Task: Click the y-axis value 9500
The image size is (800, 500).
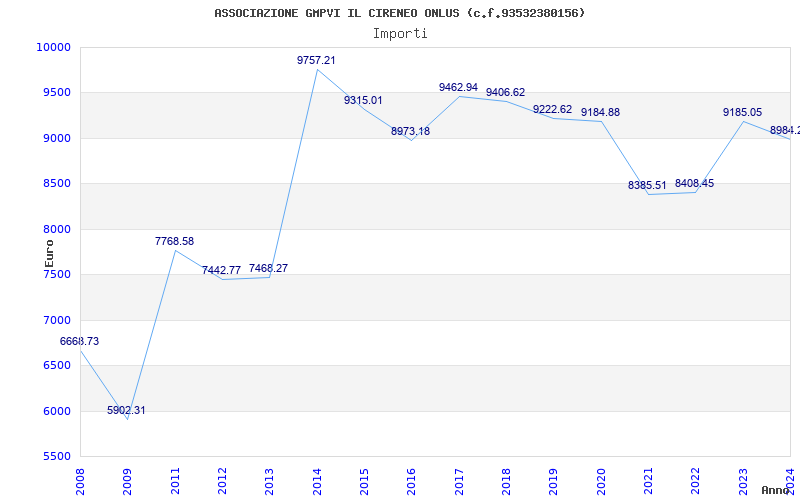Action: tap(56, 93)
